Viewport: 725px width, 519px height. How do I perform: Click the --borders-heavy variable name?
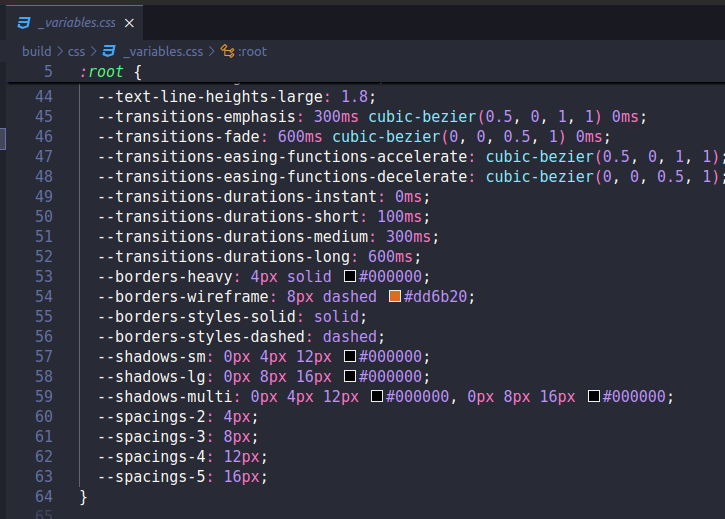coord(165,277)
